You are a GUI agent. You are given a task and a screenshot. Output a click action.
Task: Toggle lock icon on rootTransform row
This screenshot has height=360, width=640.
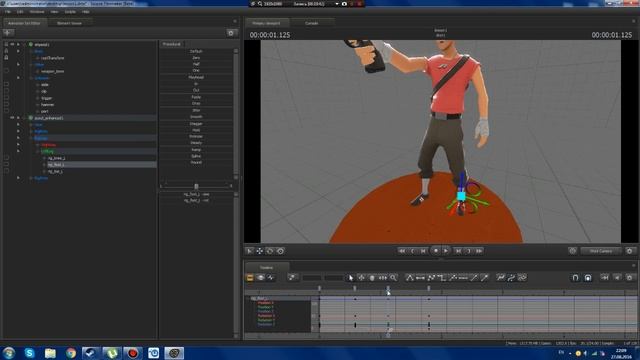point(6,58)
